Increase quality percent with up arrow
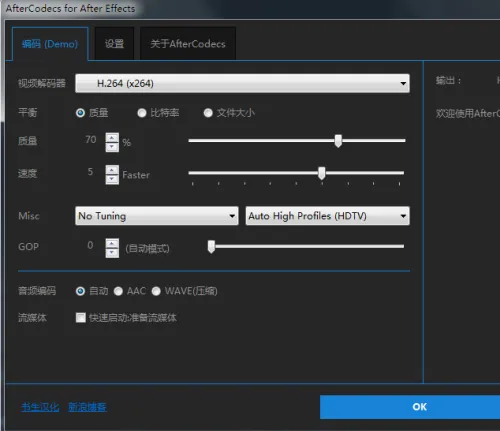500x431 pixels. [x=112, y=138]
